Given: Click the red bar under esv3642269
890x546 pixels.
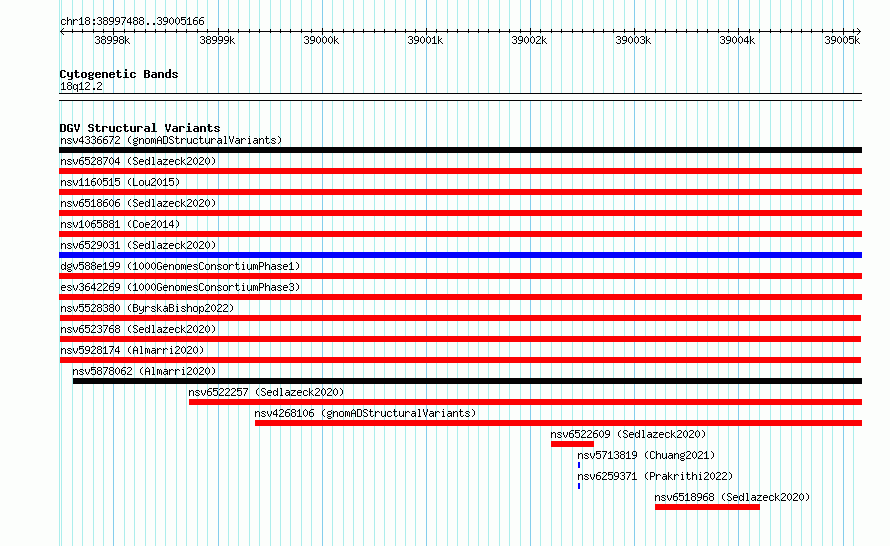Looking at the screenshot, I should point(460,297).
